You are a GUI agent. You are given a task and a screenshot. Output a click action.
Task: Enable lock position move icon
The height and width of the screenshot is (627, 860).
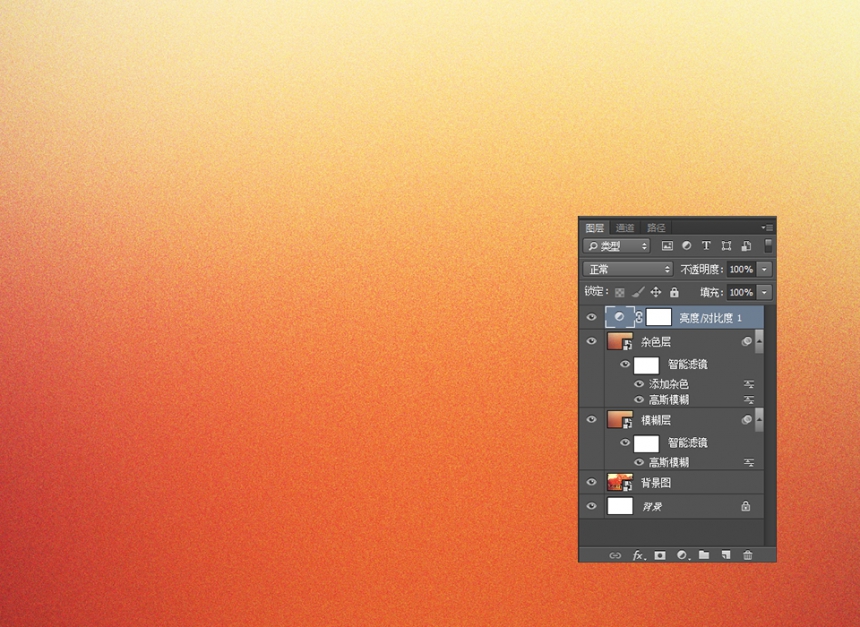click(656, 292)
